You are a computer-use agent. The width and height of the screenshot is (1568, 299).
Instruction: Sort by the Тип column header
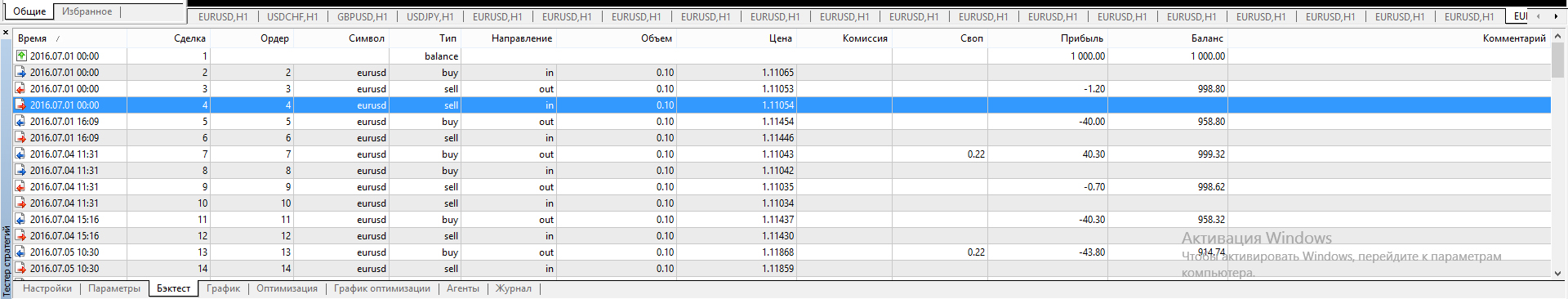[425, 38]
